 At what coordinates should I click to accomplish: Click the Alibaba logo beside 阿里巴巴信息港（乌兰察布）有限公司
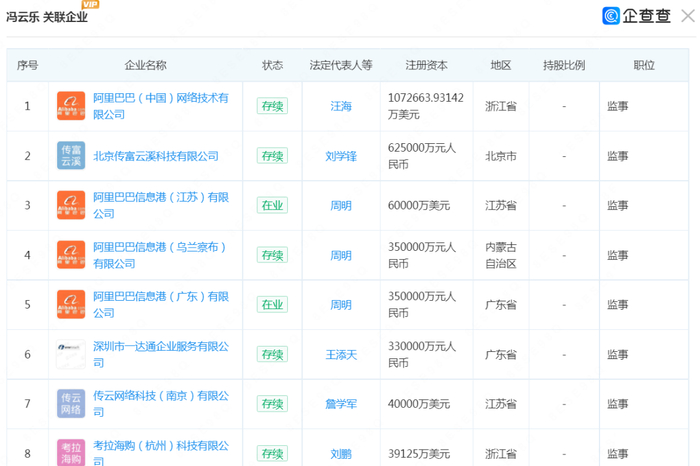pos(71,254)
